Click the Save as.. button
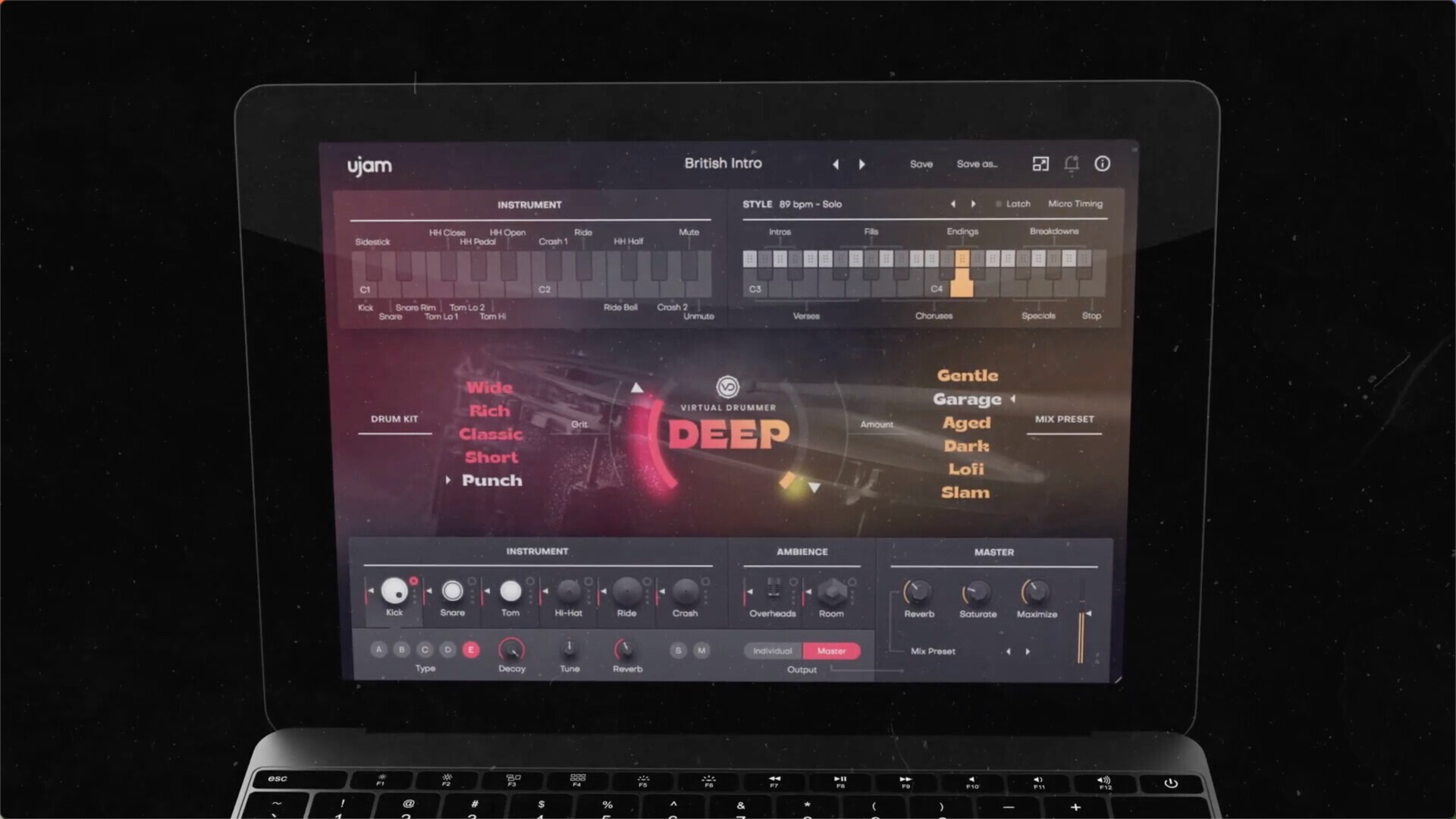1456x819 pixels. (977, 164)
